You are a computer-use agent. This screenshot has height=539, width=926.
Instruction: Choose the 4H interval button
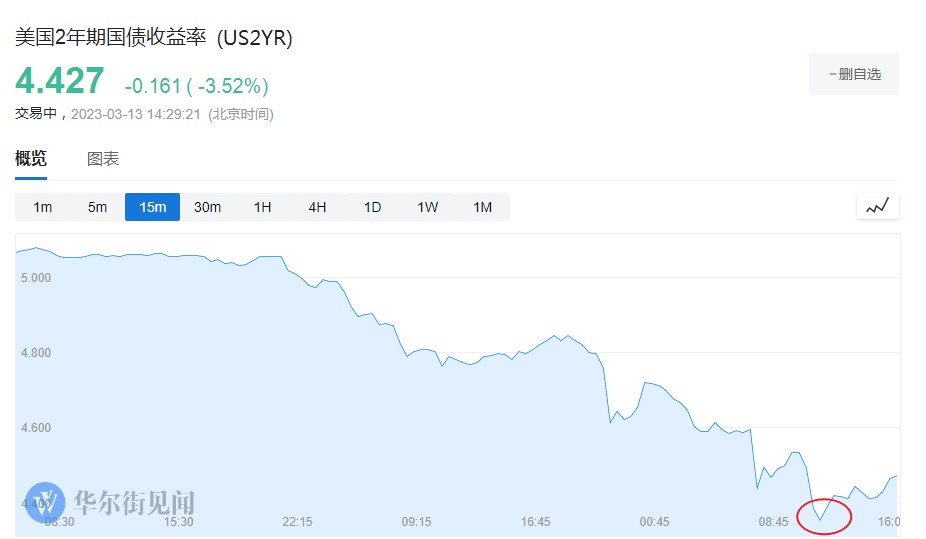[317, 207]
